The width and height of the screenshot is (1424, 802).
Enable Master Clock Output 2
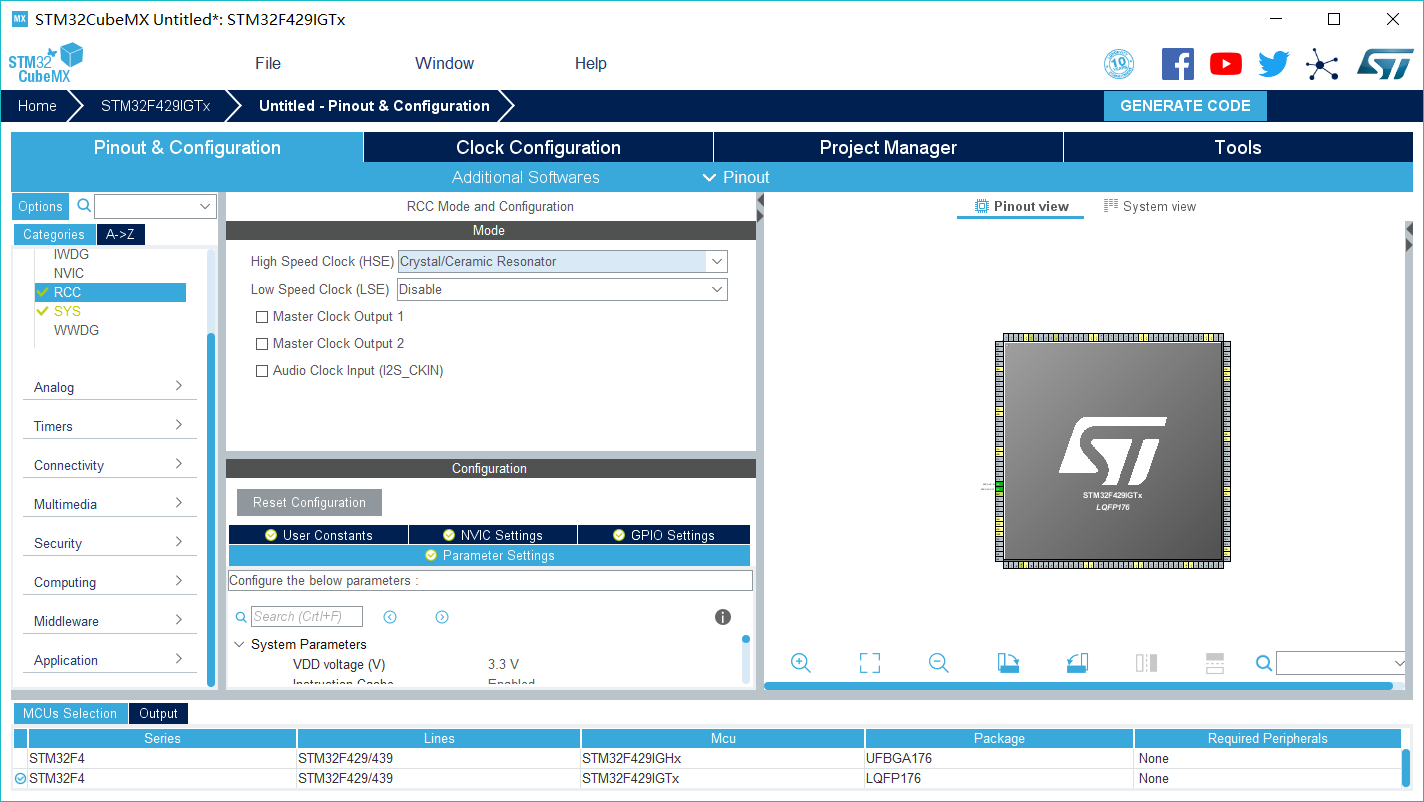point(262,343)
